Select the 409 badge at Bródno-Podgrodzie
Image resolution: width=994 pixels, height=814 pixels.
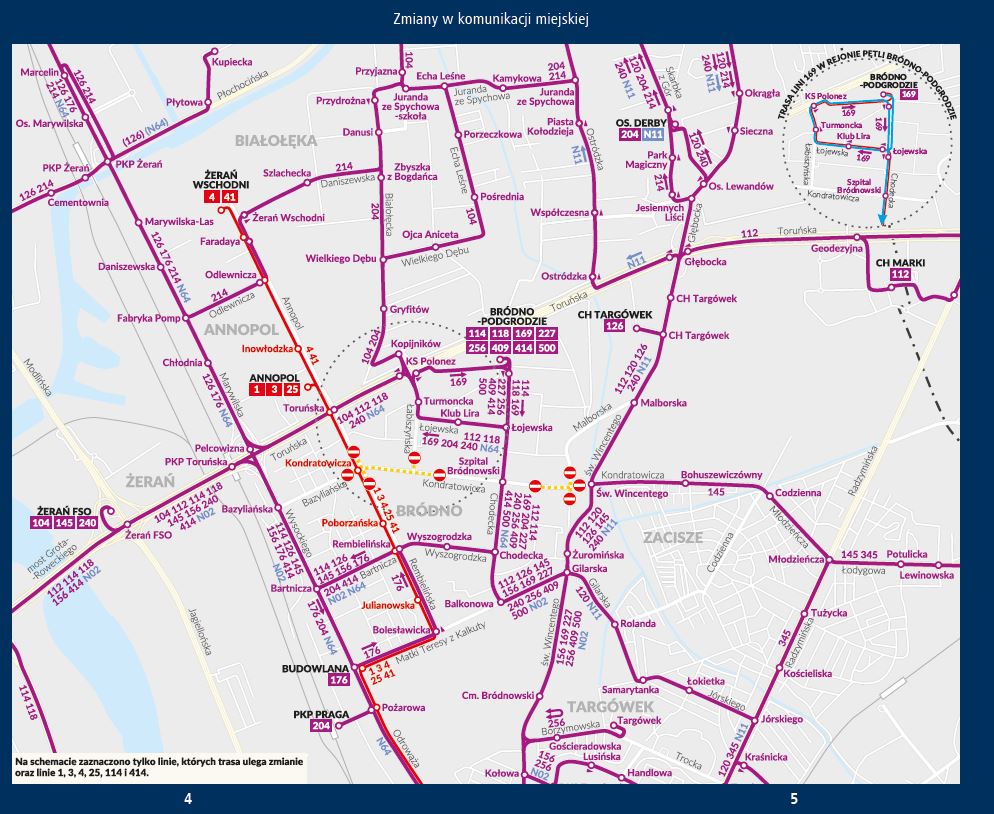(500, 348)
